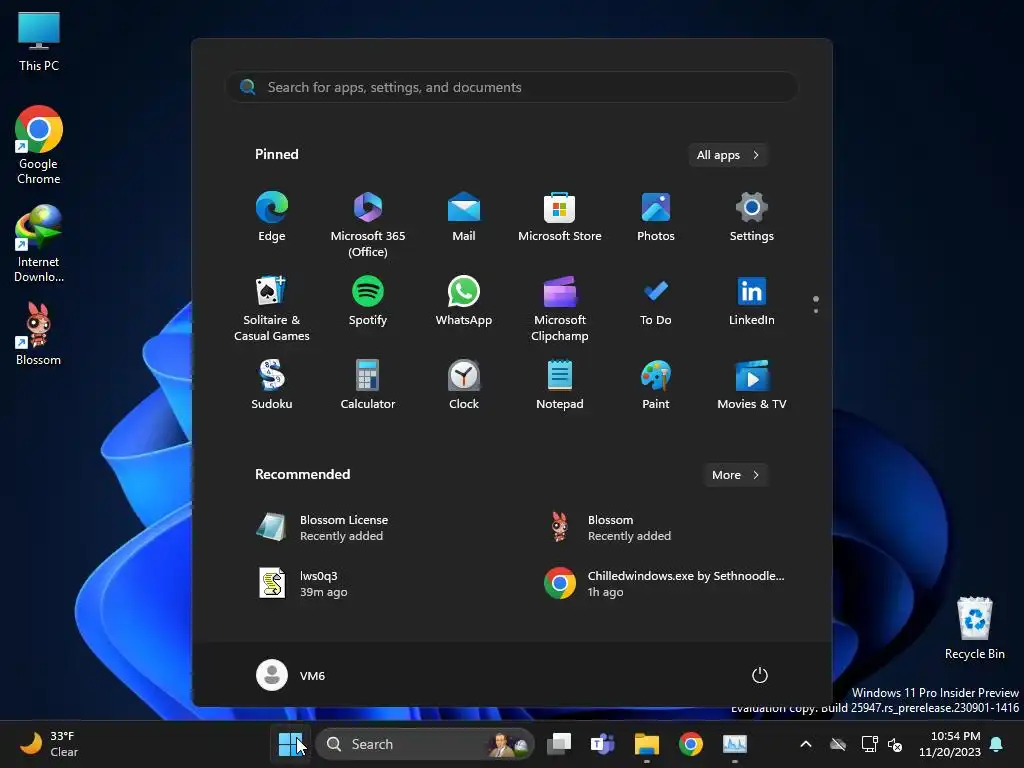Image resolution: width=1024 pixels, height=768 pixels.
Task: Open Settings from pinned apps
Action: [x=752, y=217]
